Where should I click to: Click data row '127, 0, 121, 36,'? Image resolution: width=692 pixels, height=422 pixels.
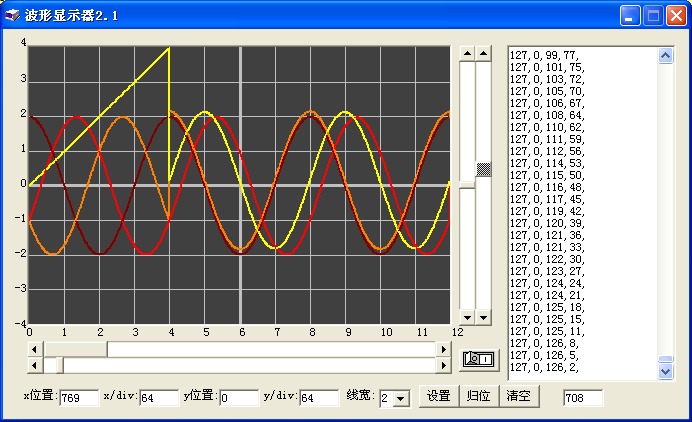click(x=547, y=235)
